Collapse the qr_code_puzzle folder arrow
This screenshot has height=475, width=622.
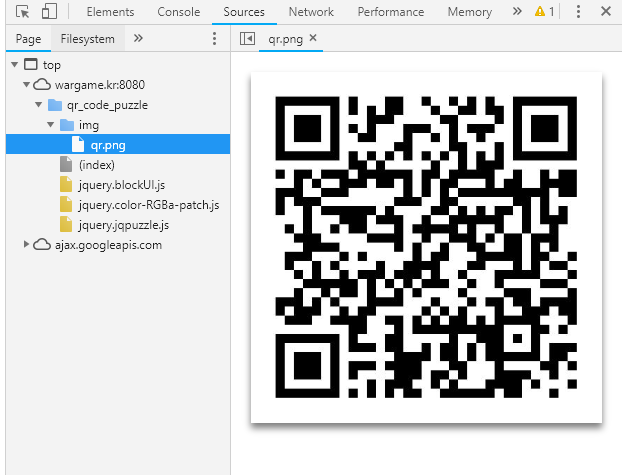(38, 104)
